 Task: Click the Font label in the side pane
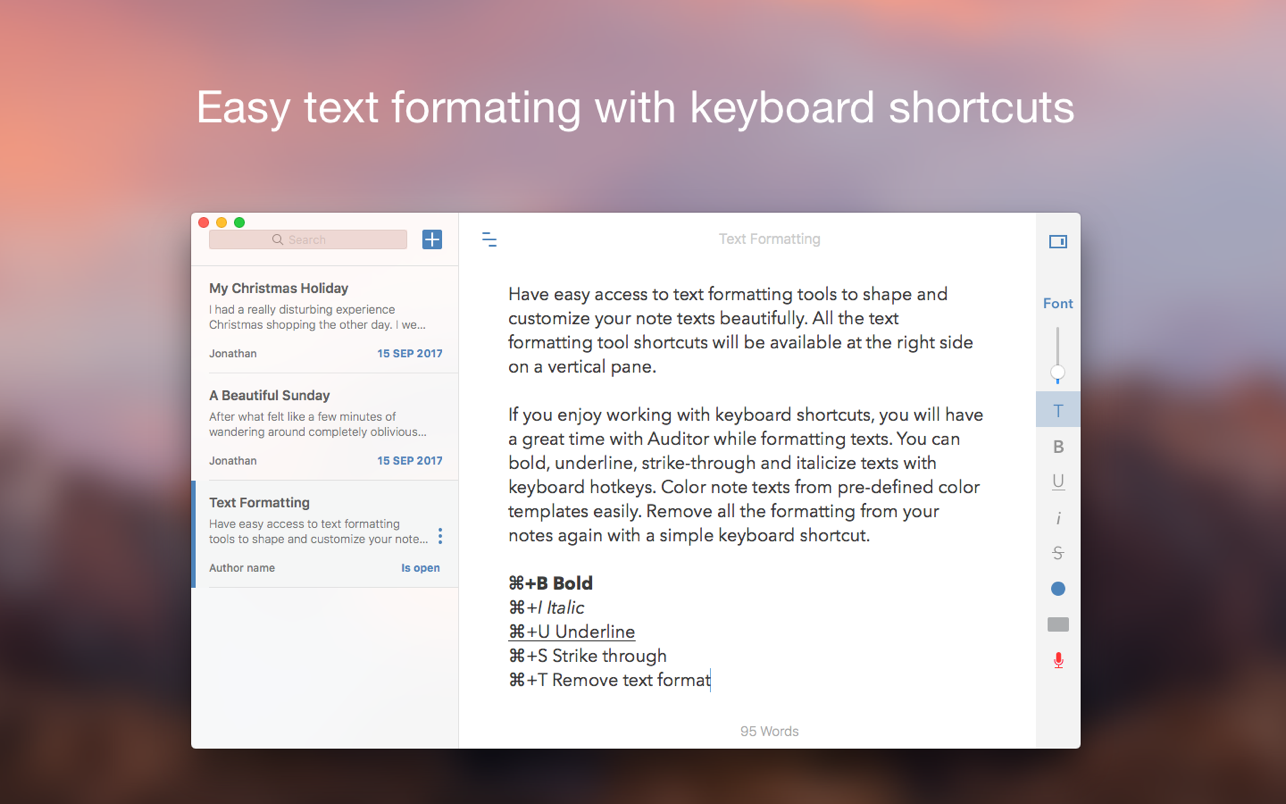1058,303
